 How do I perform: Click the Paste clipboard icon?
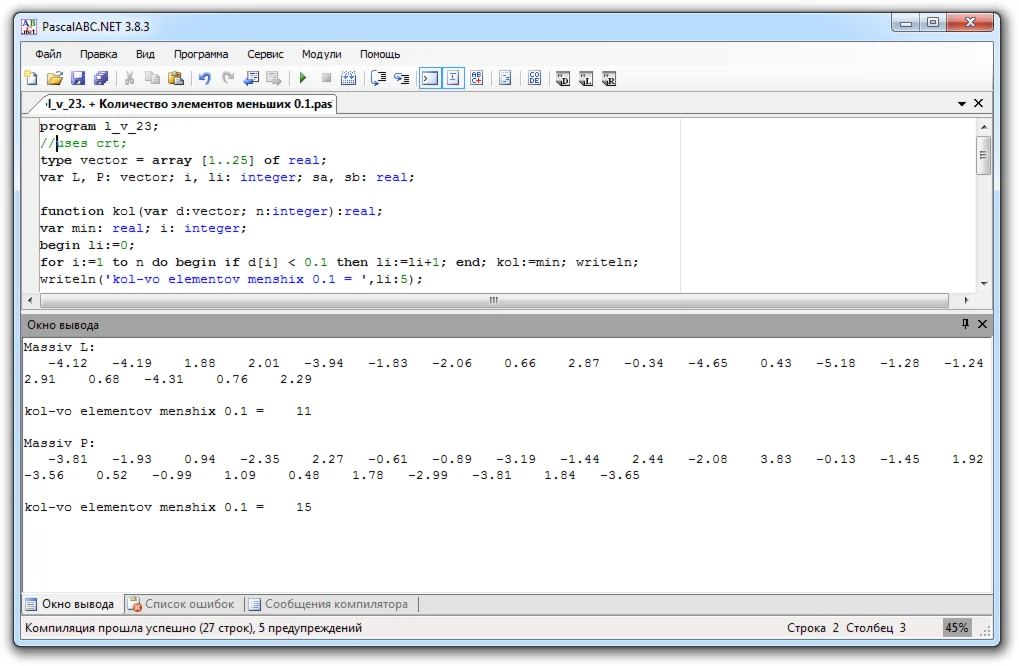tap(176, 78)
